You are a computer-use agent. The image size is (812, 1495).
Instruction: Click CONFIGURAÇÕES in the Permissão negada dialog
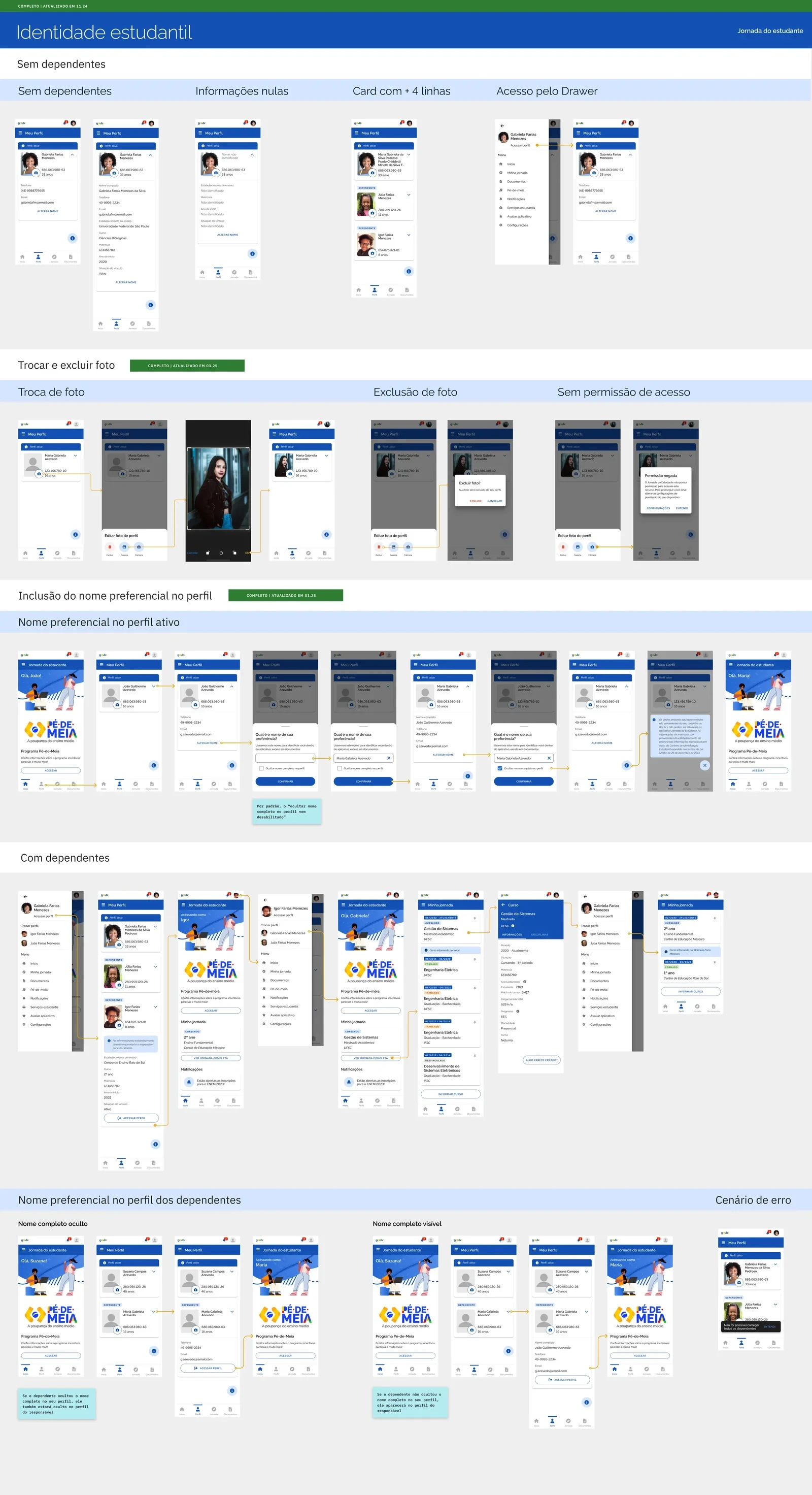coord(658,508)
